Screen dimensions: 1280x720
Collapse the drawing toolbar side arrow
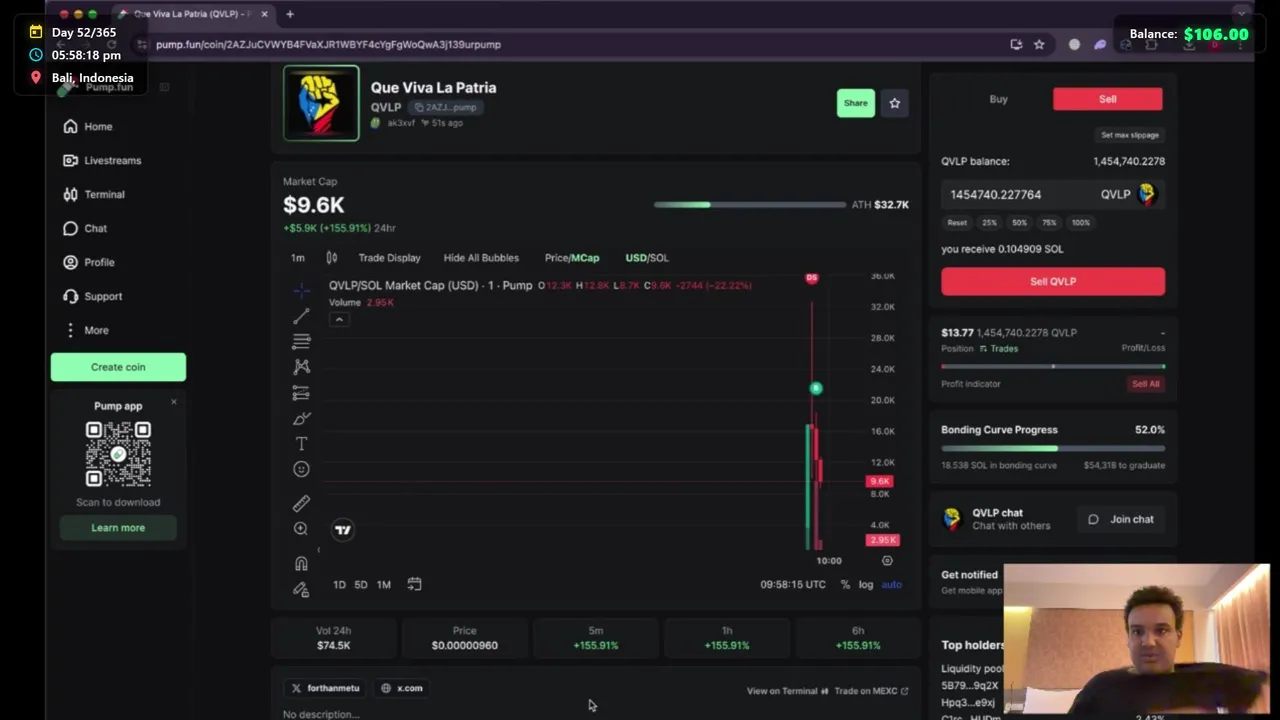pos(319,549)
